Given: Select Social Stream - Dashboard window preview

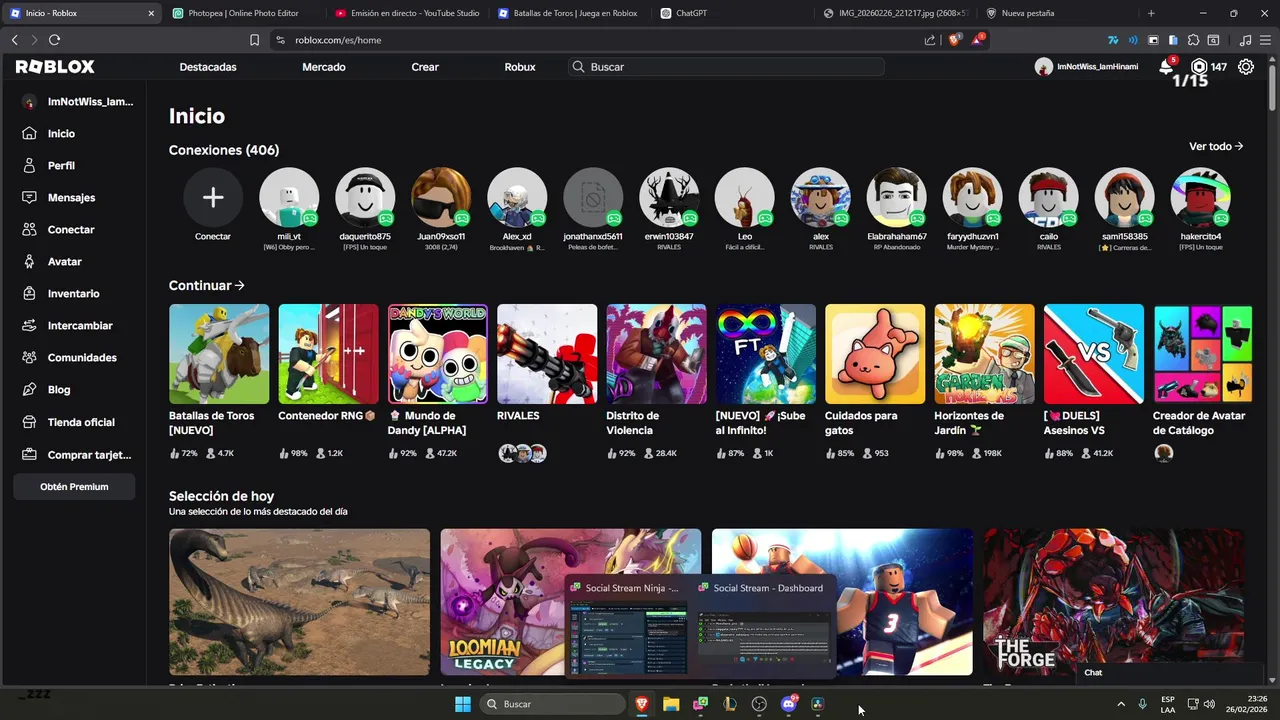Looking at the screenshot, I should [765, 626].
